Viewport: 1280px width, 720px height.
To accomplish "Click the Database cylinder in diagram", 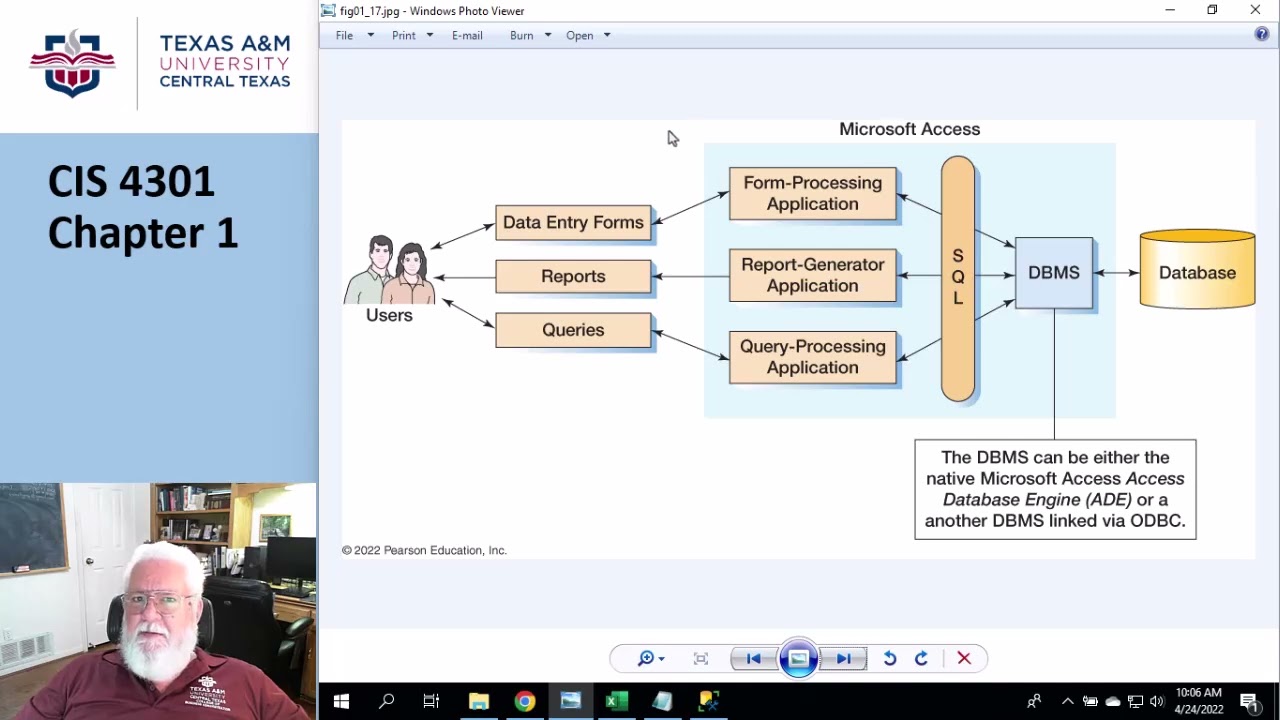I will 1197,270.
